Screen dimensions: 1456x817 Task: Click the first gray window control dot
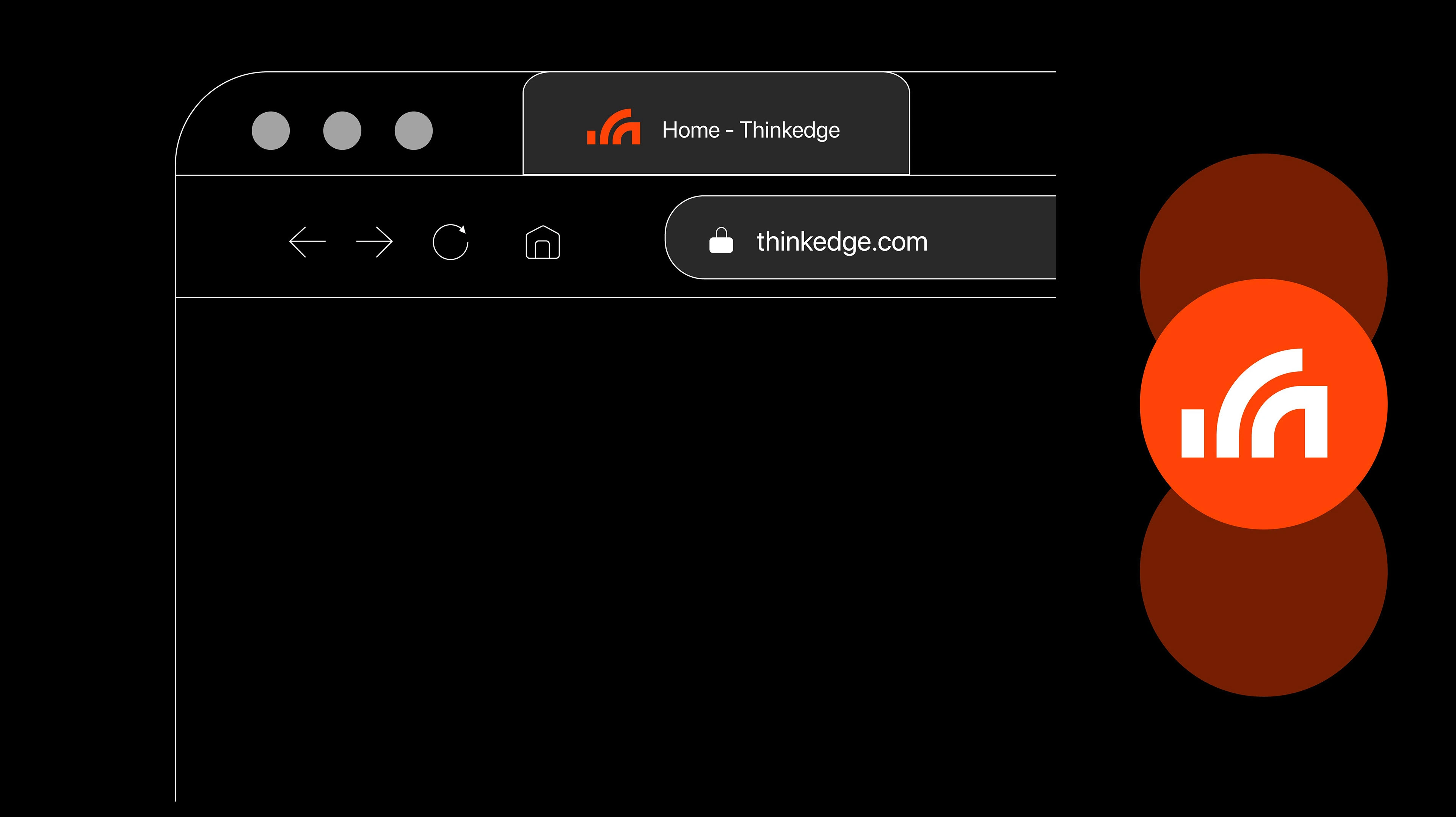pos(271,130)
